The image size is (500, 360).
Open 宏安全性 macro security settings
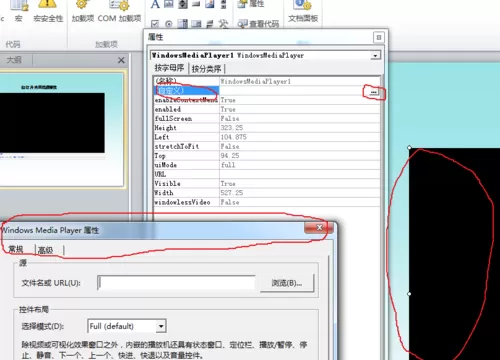(x=48, y=11)
